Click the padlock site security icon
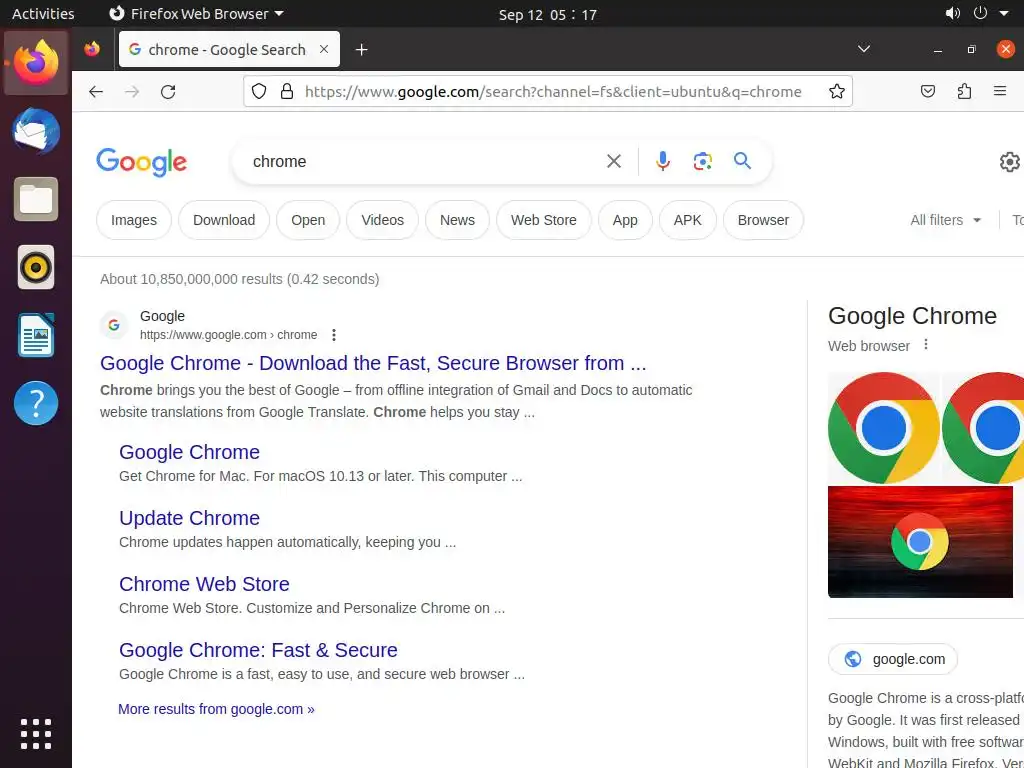The height and width of the screenshot is (768, 1024). 287,91
